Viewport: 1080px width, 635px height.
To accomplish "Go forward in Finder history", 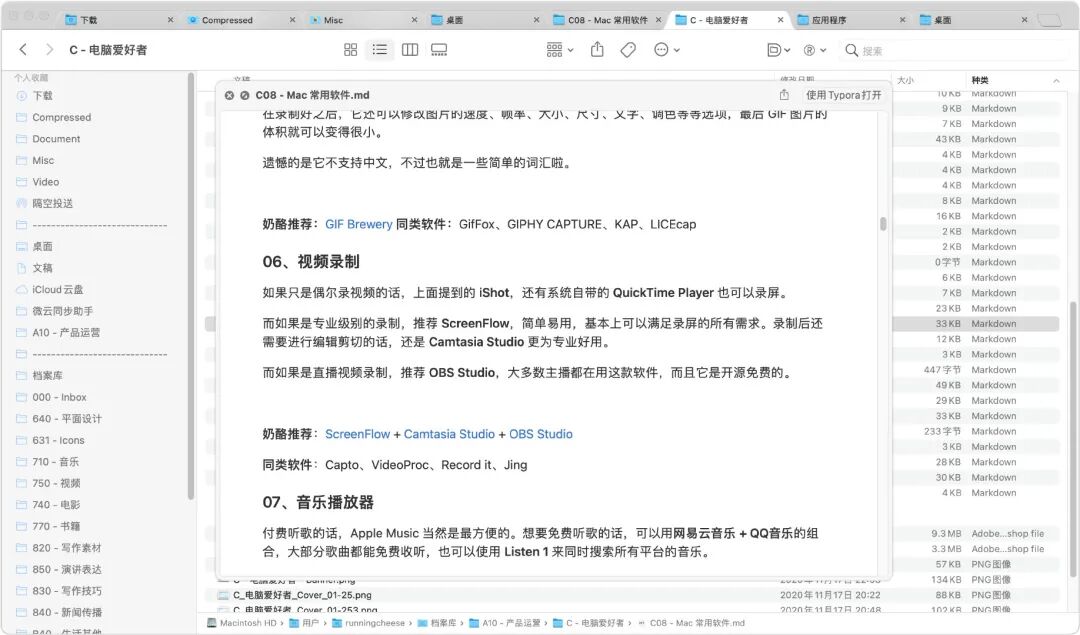I will click(x=49, y=50).
